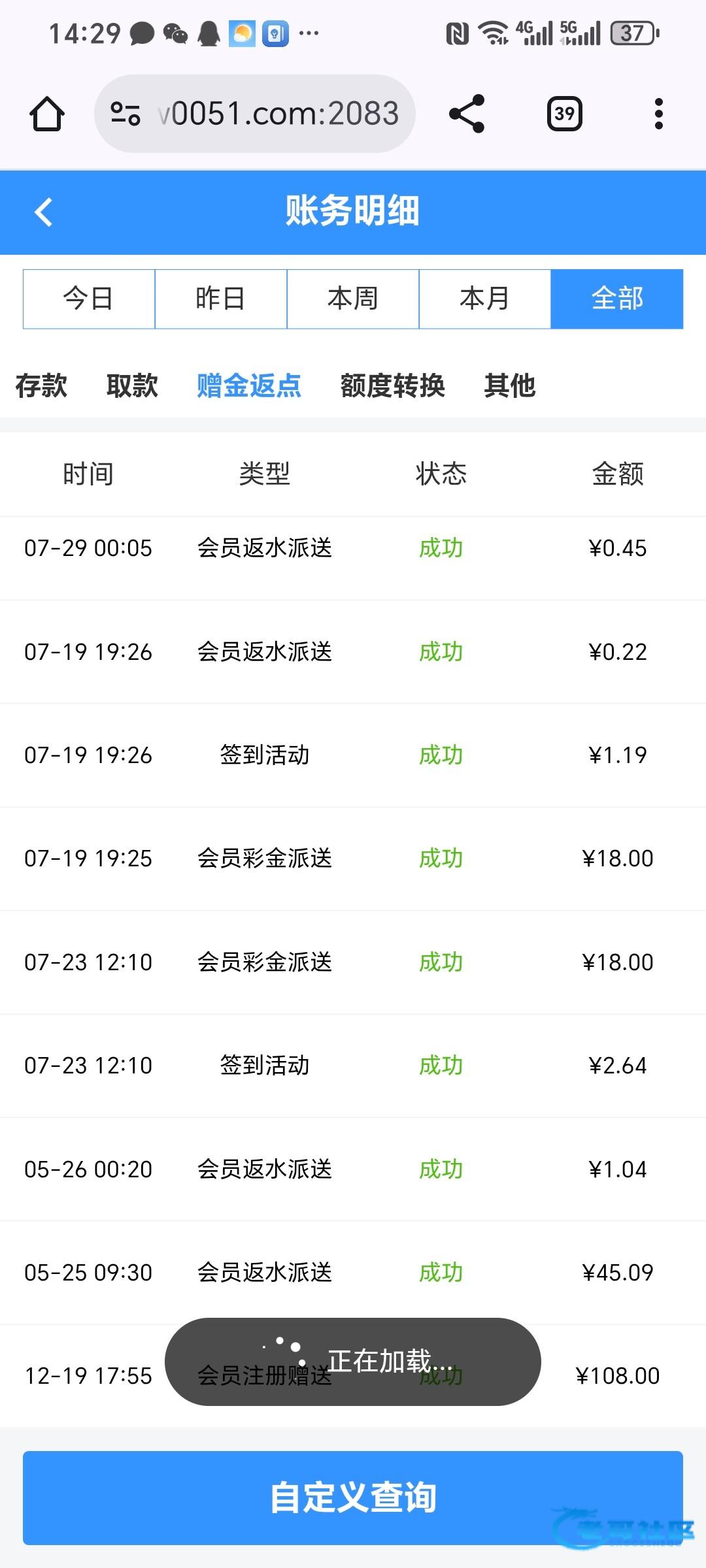The width and height of the screenshot is (706, 1568).
Task: Select the 全部 date filter
Action: pyautogui.click(x=617, y=299)
